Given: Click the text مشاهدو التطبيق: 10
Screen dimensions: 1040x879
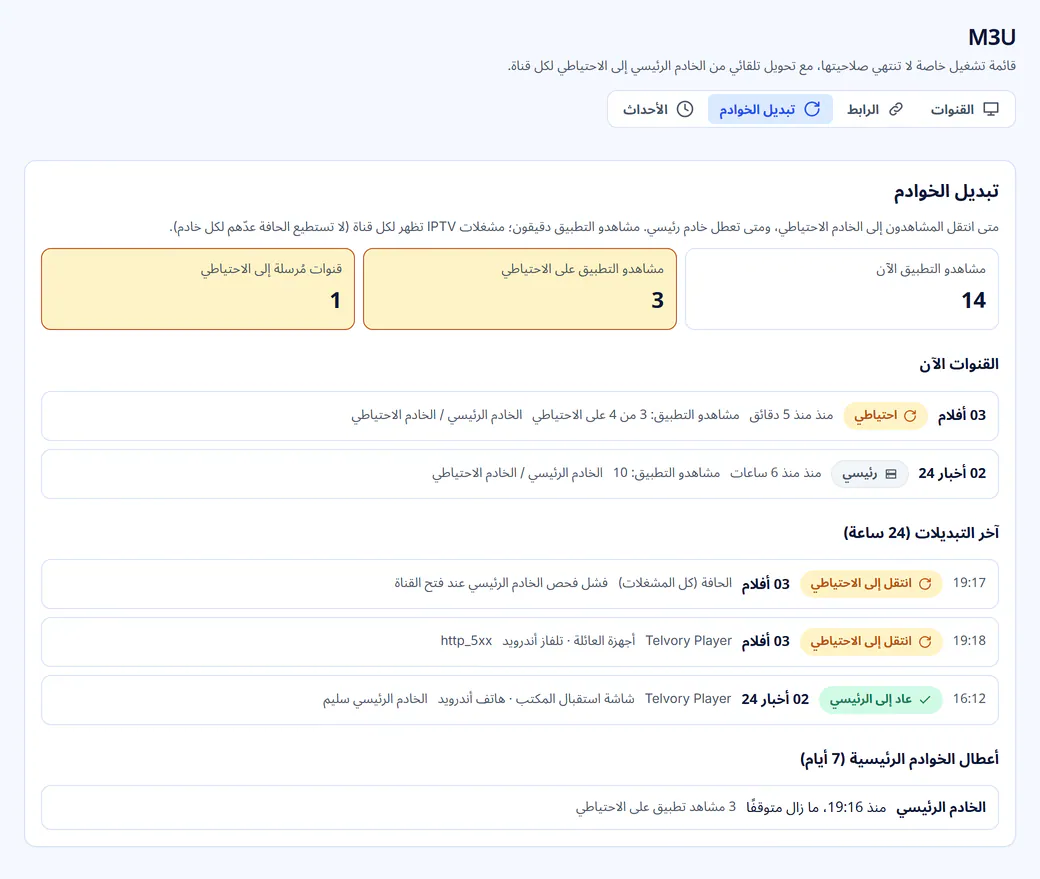Looking at the screenshot, I should 667,473.
